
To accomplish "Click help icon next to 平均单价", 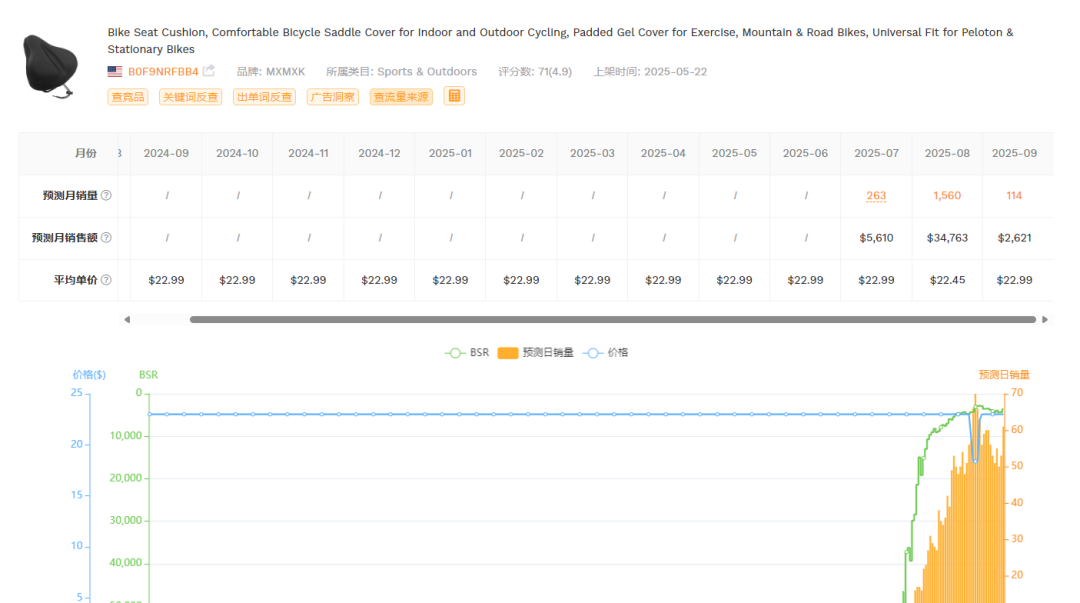I will point(106,280).
